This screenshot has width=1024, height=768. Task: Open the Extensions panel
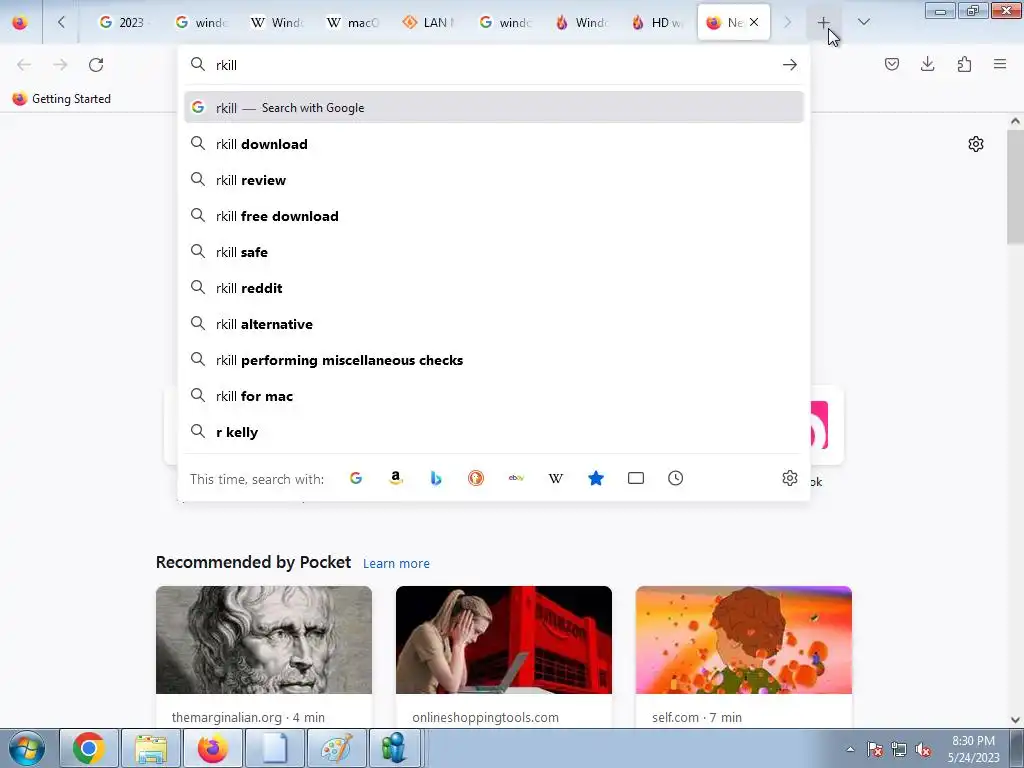[964, 64]
